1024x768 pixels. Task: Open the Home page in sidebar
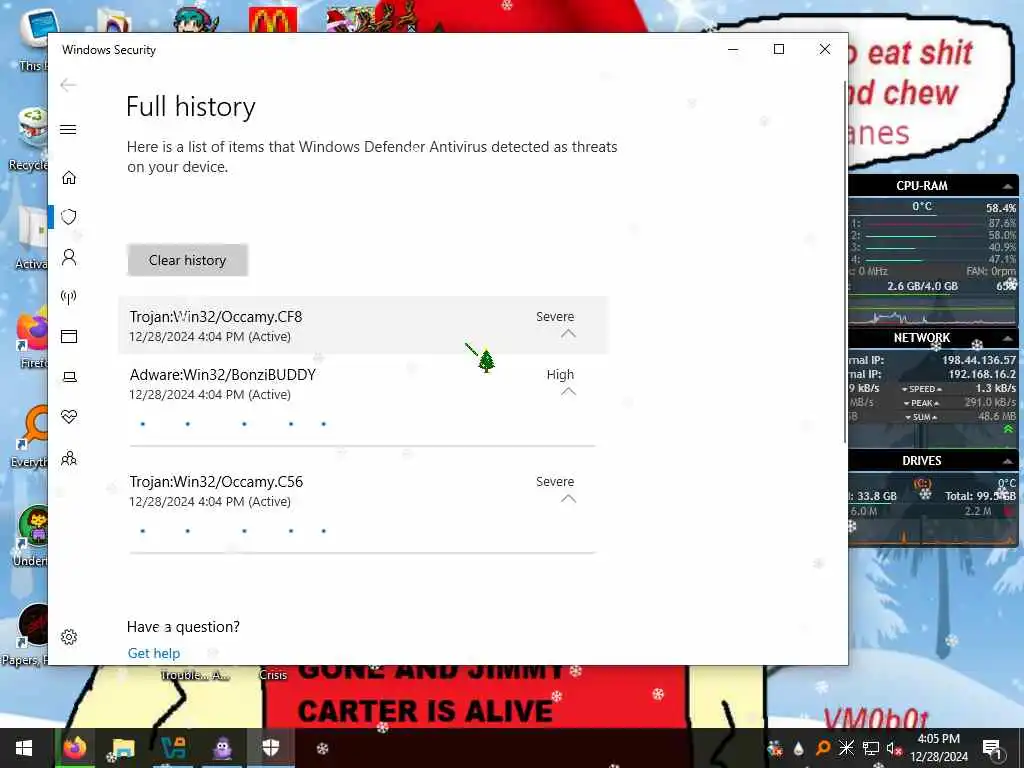click(69, 178)
